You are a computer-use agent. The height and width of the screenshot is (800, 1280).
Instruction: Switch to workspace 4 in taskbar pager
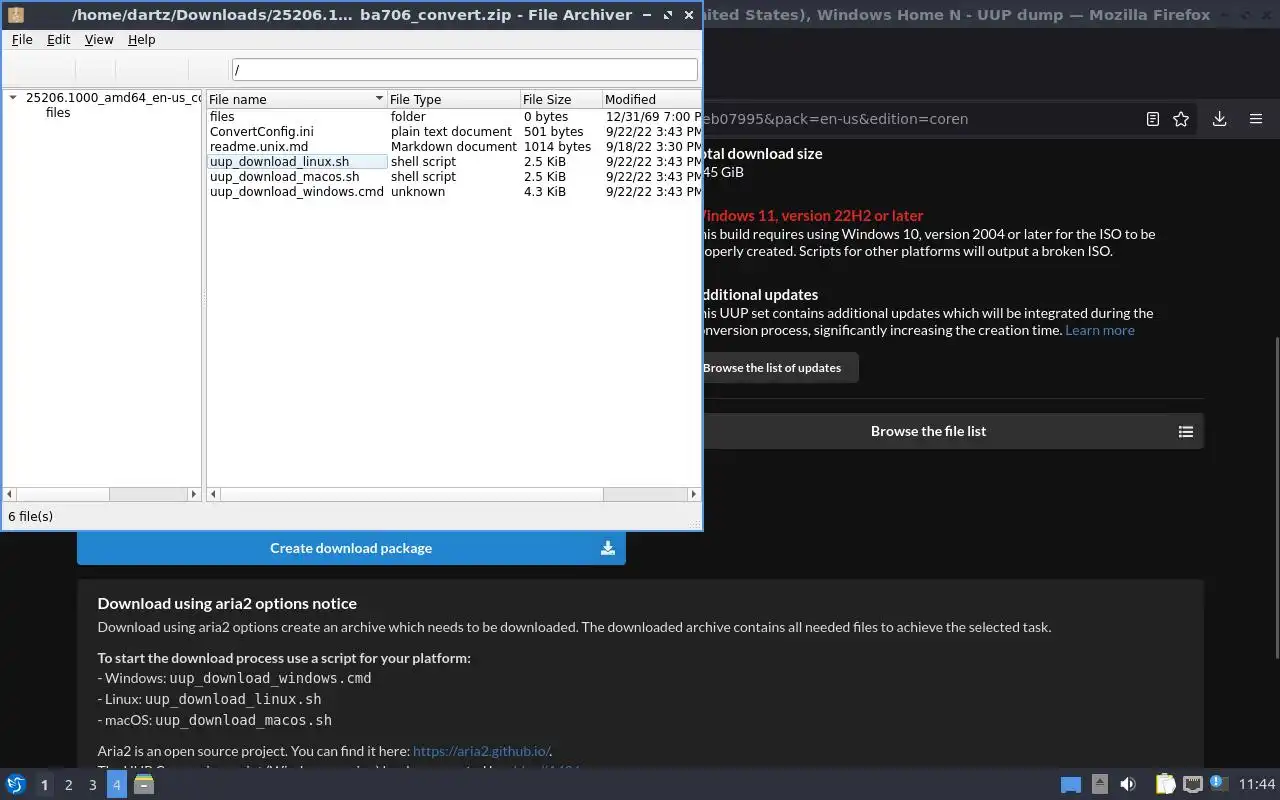(116, 785)
